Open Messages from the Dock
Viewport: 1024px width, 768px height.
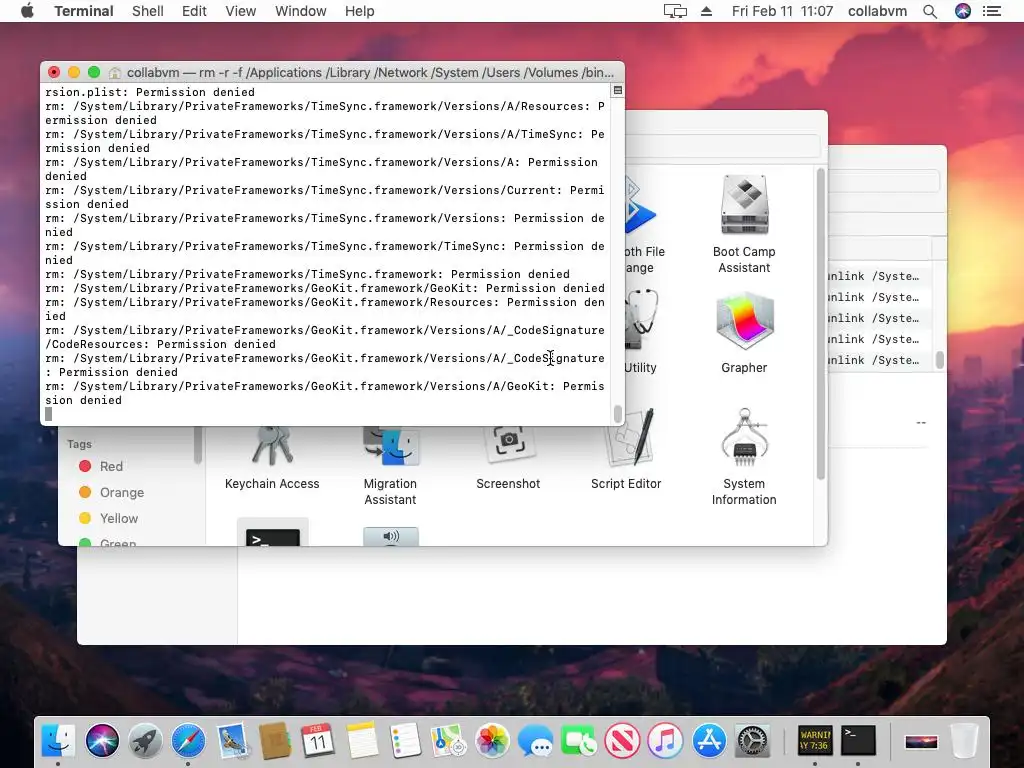tap(536, 741)
